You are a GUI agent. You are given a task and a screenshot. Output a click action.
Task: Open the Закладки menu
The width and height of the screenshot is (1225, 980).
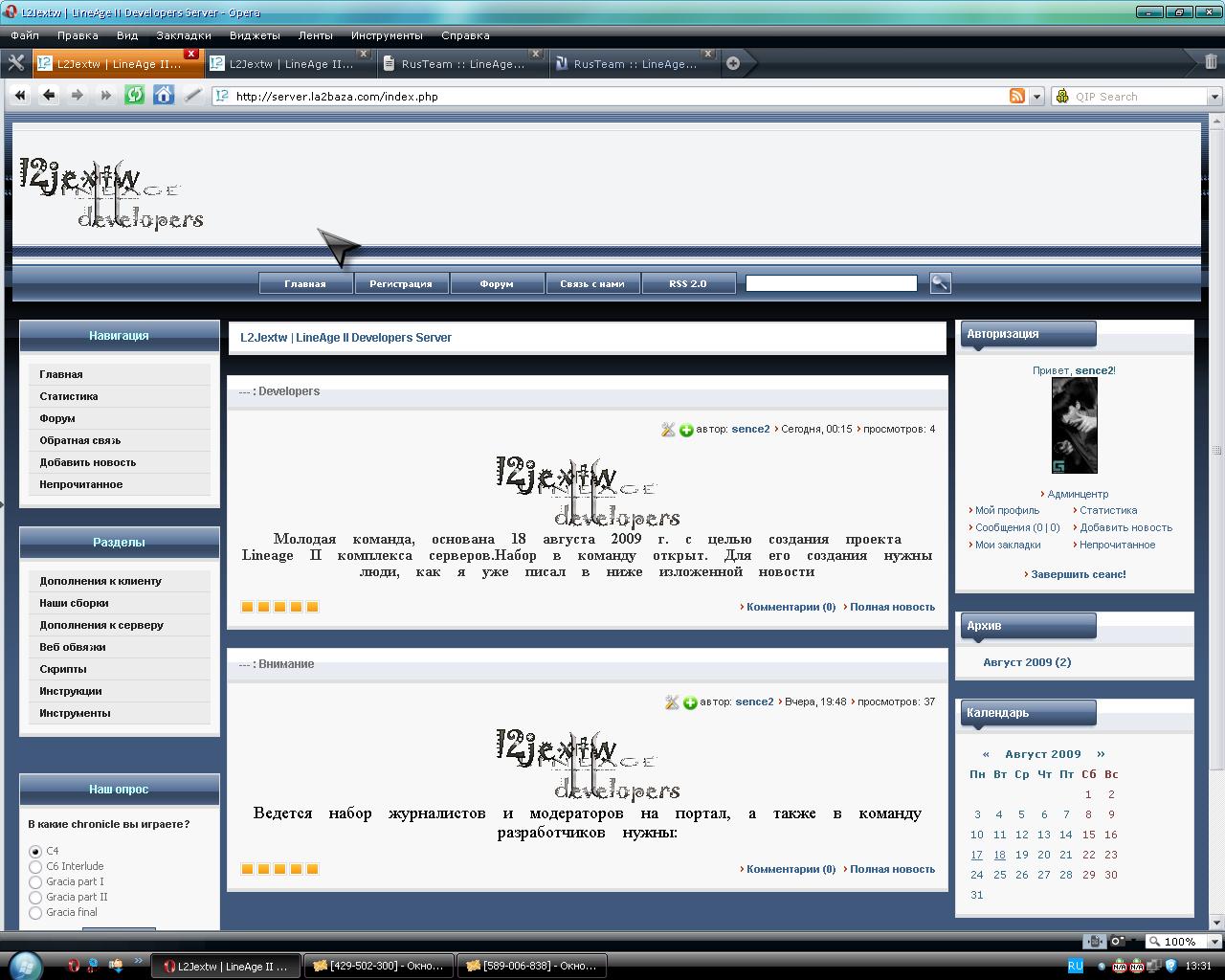click(184, 35)
